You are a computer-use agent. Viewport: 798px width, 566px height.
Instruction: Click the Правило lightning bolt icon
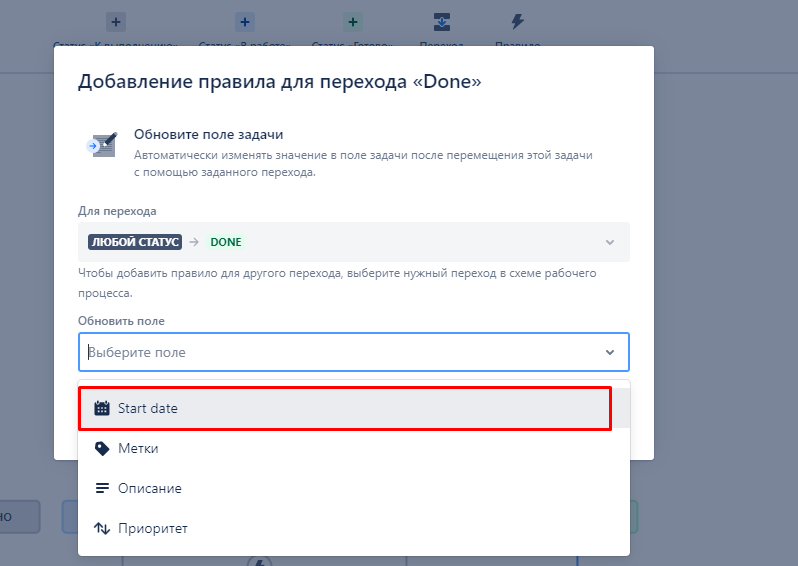[x=518, y=21]
